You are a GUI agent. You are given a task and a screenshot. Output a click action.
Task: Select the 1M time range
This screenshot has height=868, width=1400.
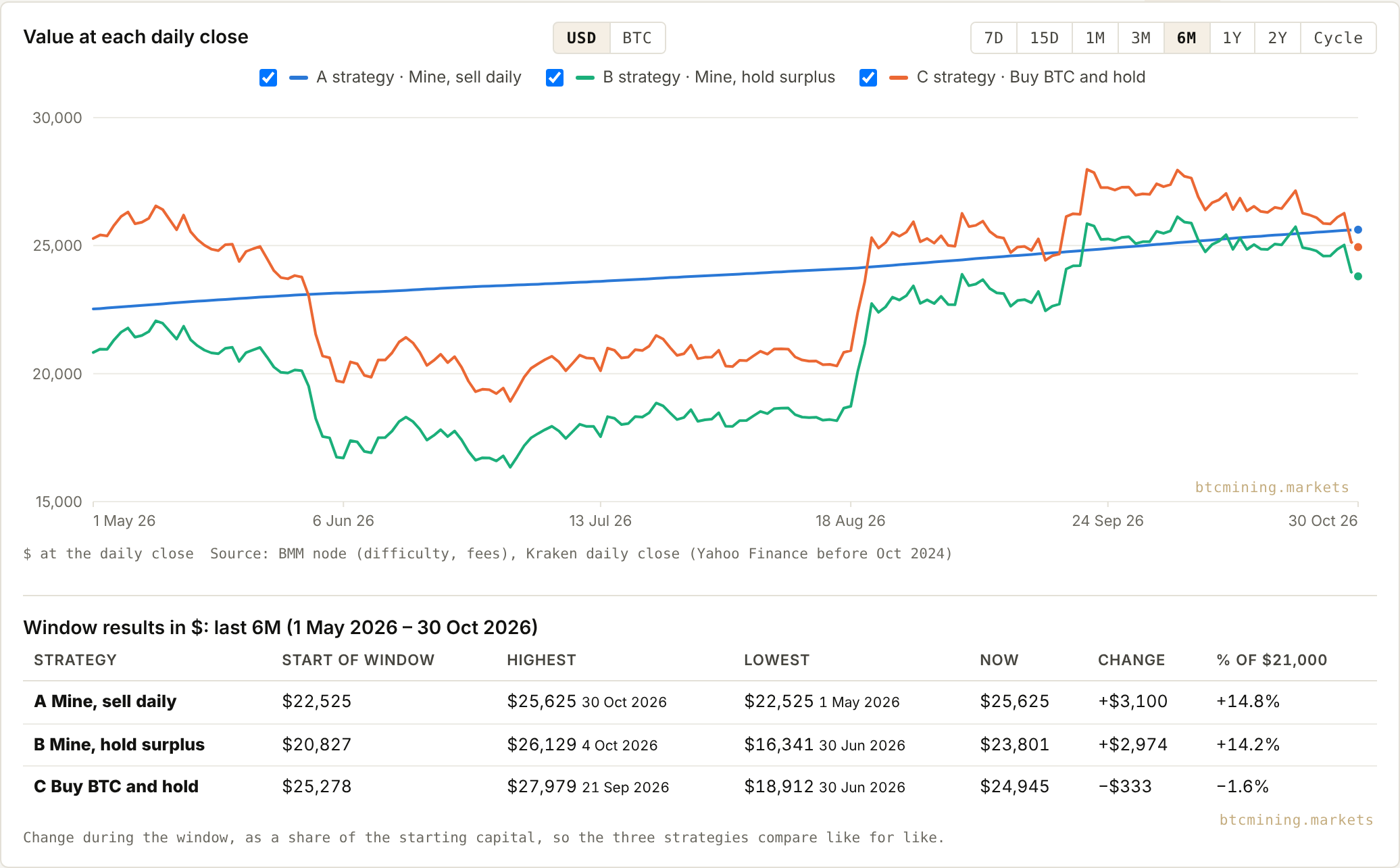[x=1095, y=38]
